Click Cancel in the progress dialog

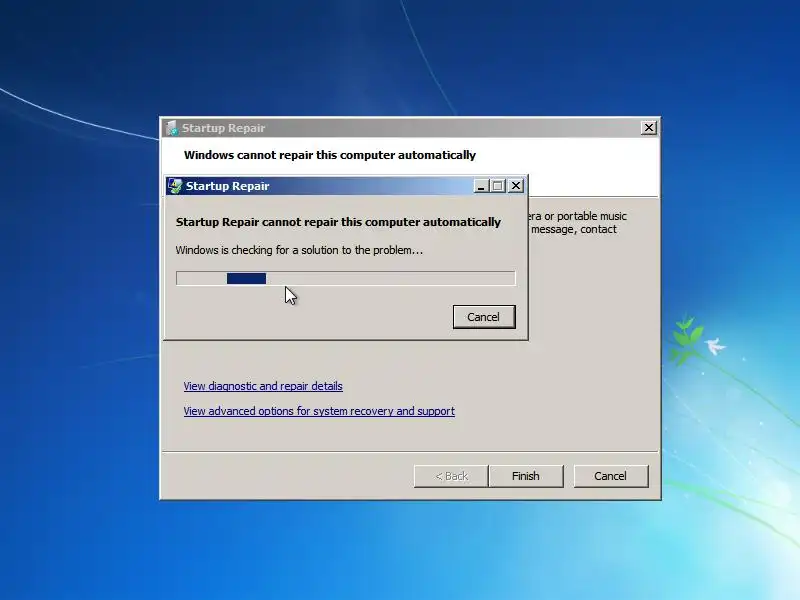(x=484, y=317)
